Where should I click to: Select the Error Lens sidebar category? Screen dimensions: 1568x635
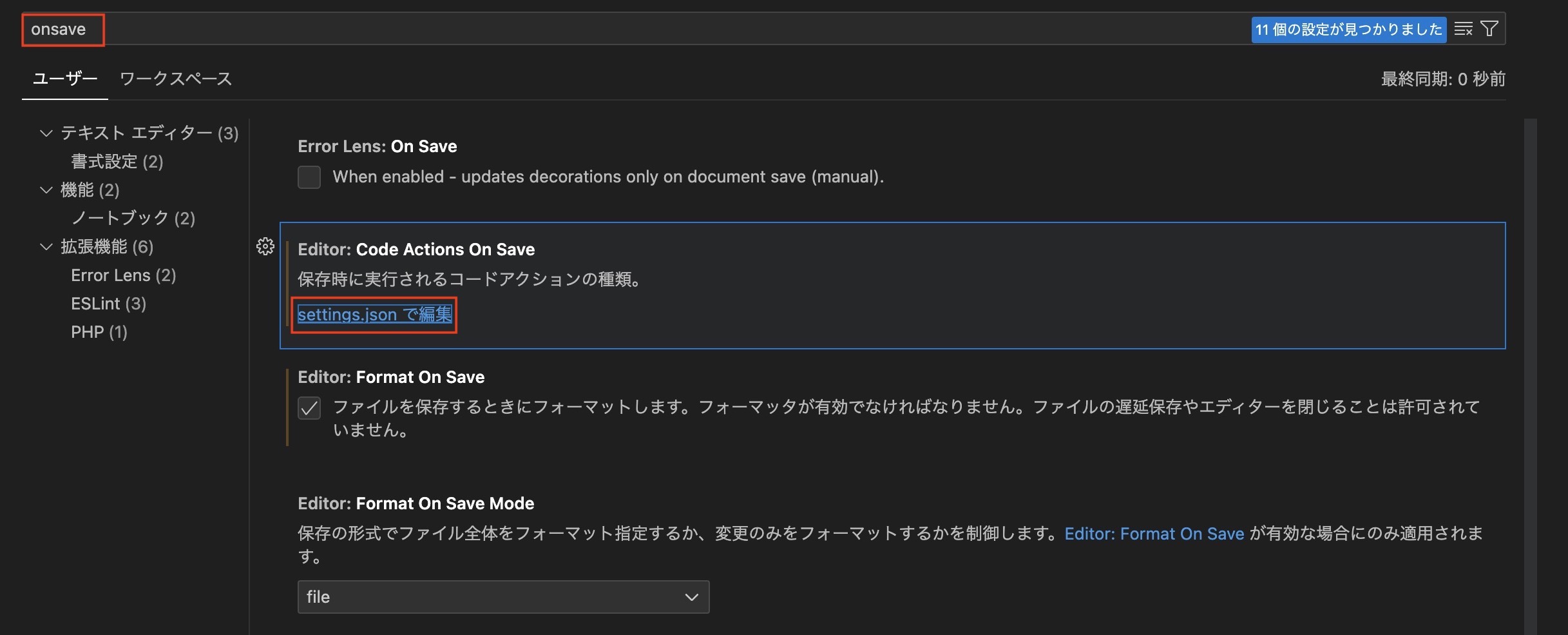pos(123,275)
